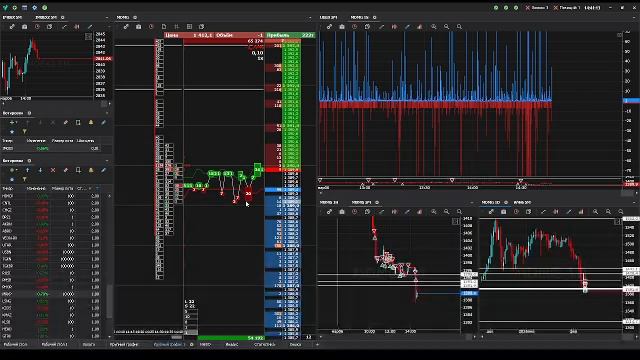Click the table-grid icon in the title bar
The image size is (640, 360).
(x=24, y=8)
